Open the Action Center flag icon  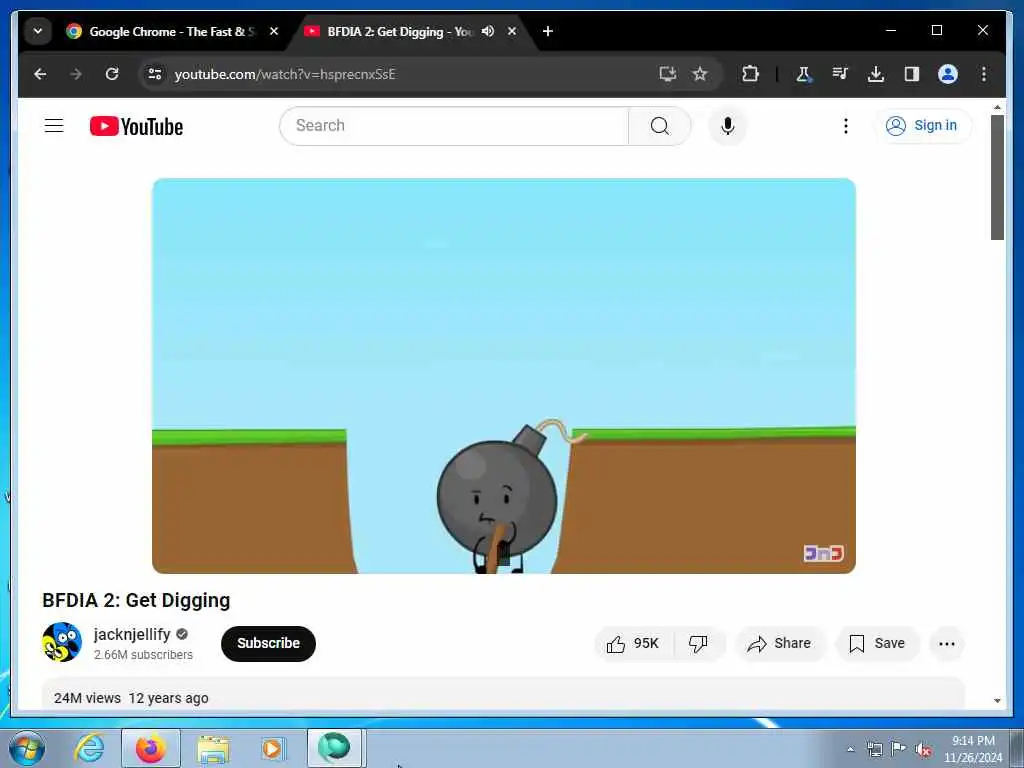(x=899, y=749)
